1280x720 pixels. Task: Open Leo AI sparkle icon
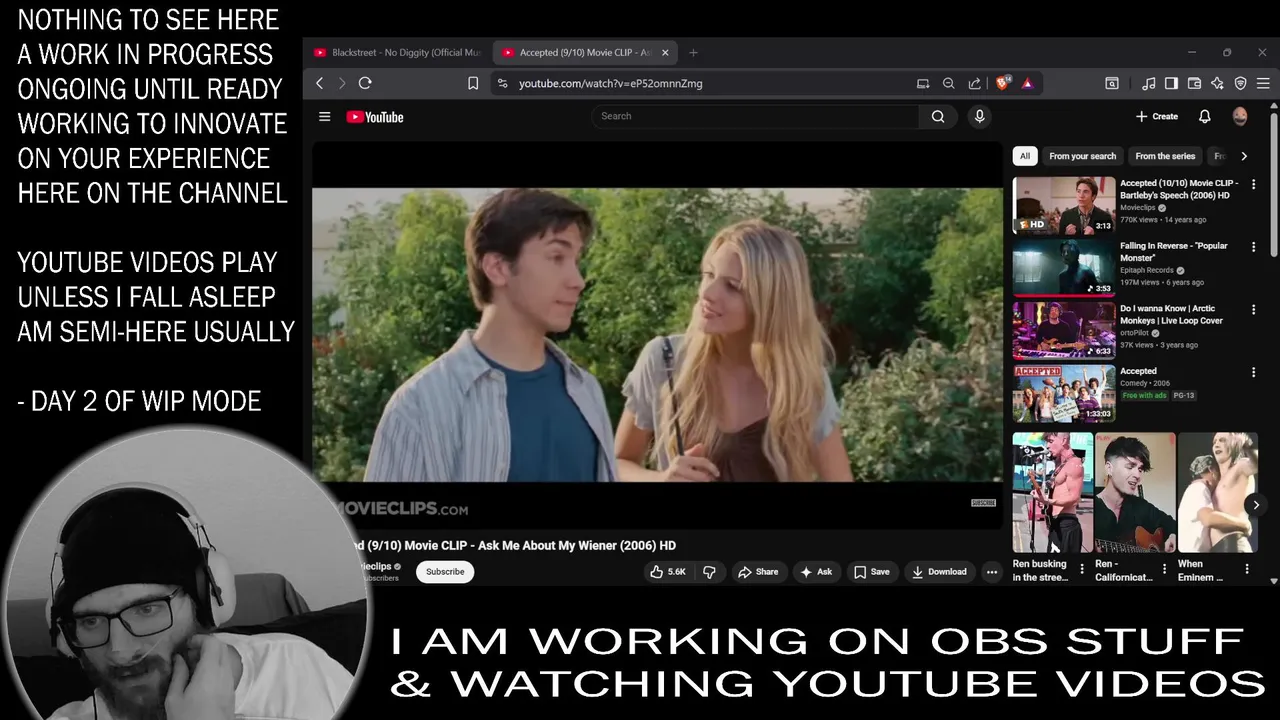[1217, 84]
